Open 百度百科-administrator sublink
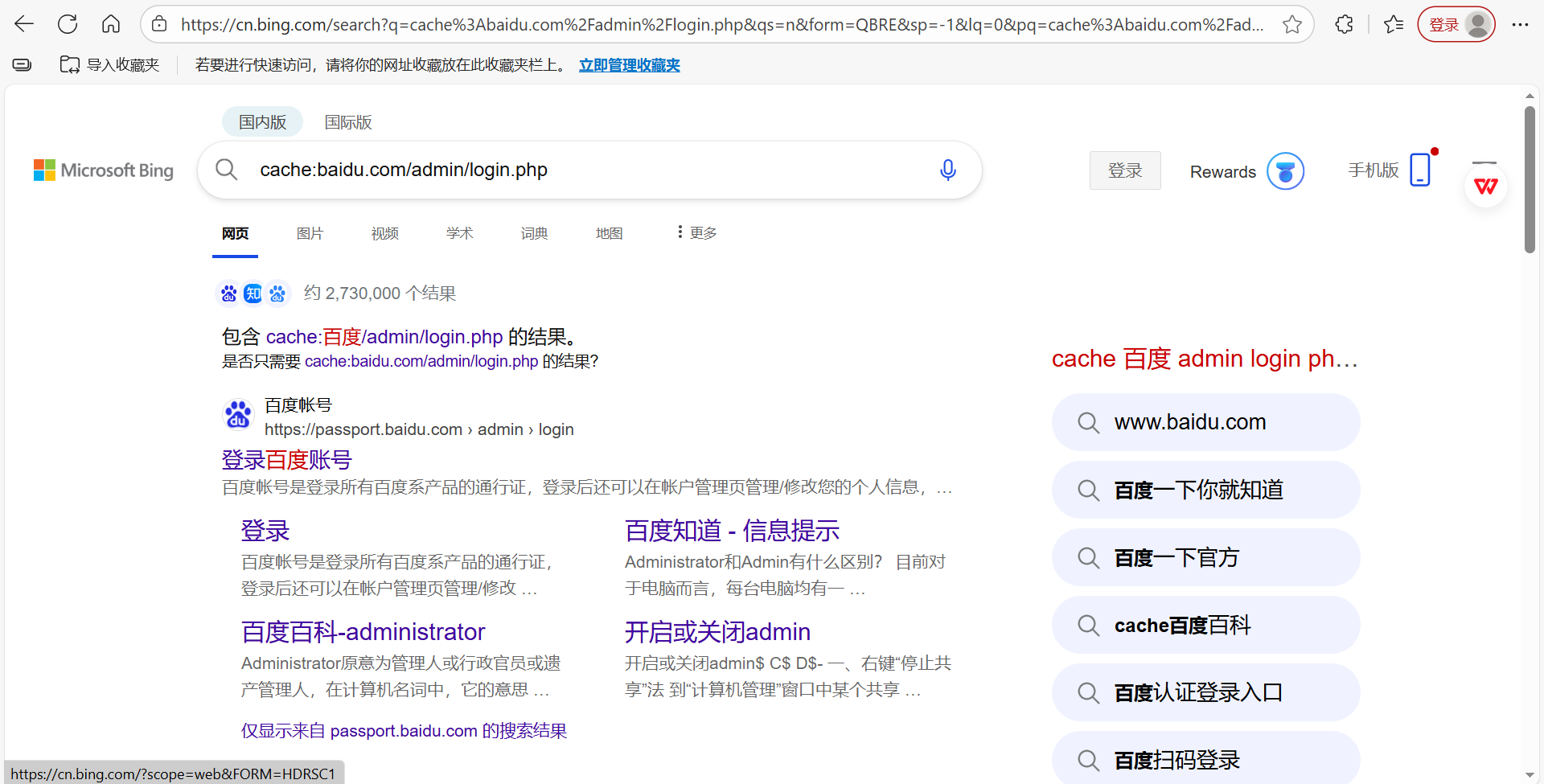Viewport: 1544px width, 784px height. 363,632
